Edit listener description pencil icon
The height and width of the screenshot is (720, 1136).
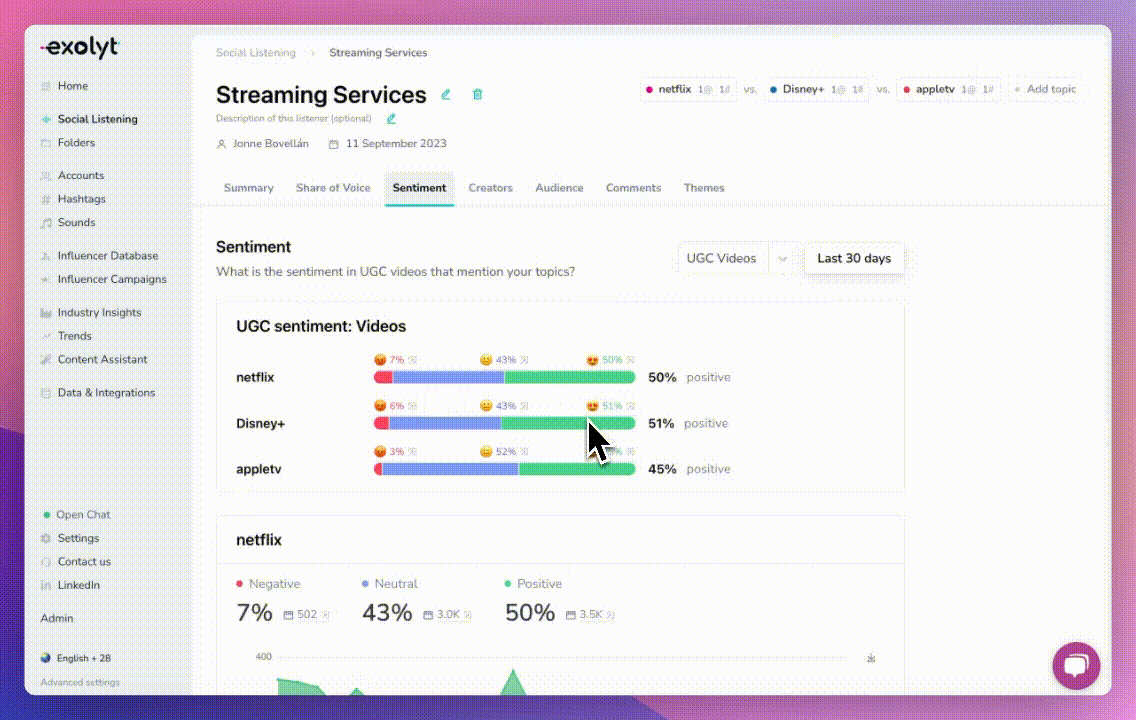coord(391,119)
